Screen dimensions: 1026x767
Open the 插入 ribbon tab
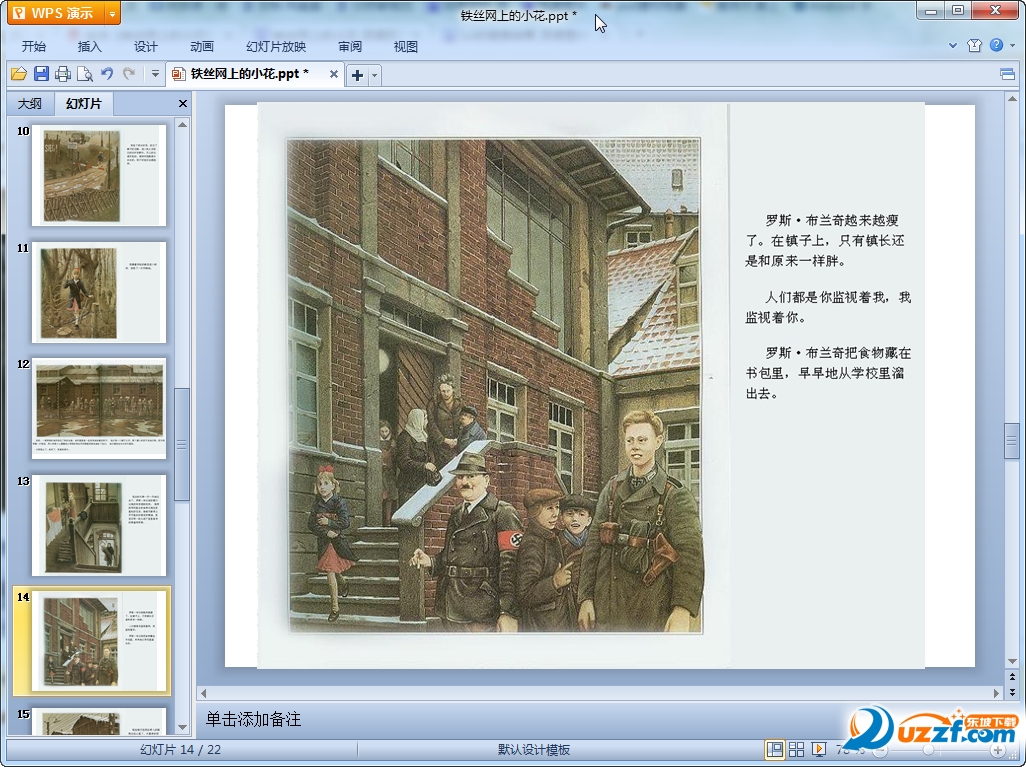[90, 46]
